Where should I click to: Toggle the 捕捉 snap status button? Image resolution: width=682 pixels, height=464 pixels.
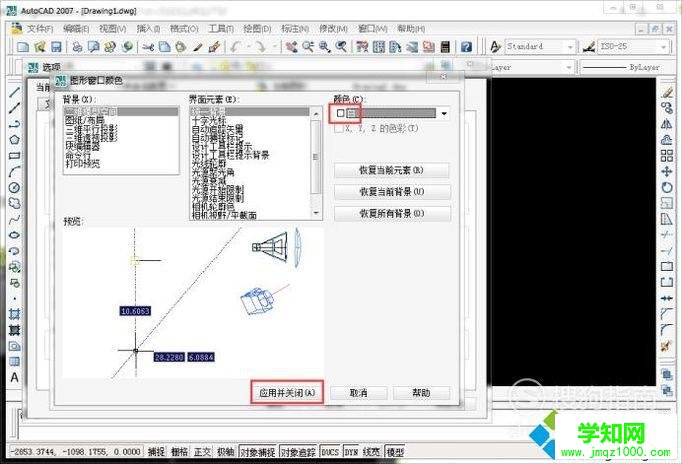click(156, 452)
